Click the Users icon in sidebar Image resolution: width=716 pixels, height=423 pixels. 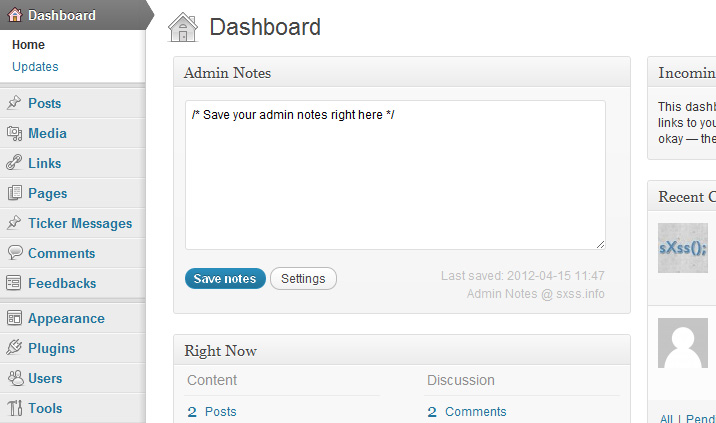click(15, 378)
